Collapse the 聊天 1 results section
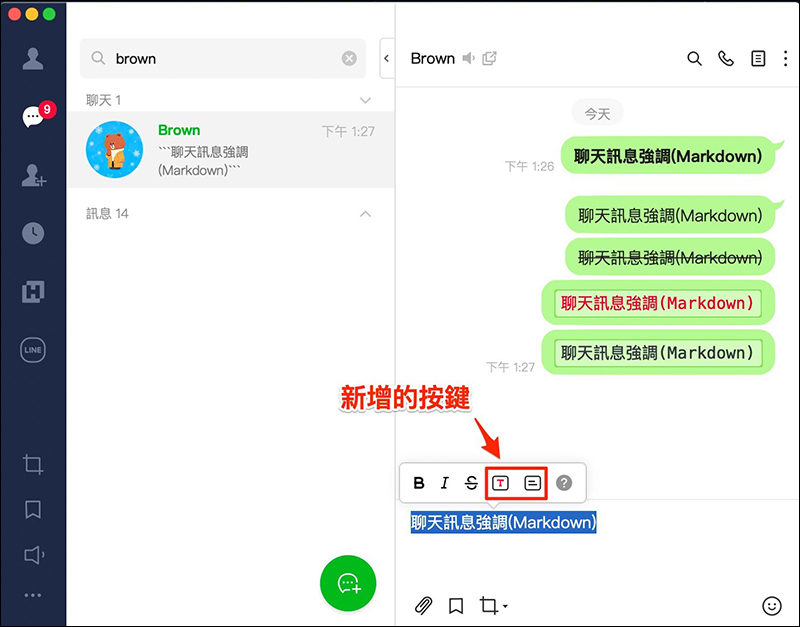800x627 pixels. (x=365, y=101)
